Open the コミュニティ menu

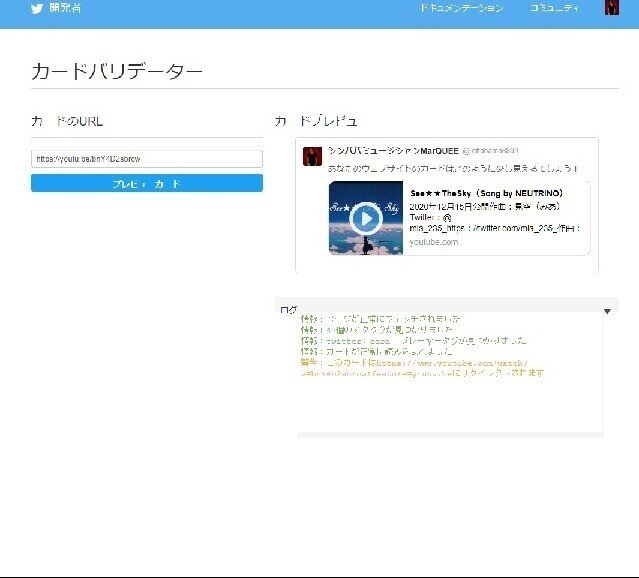(x=554, y=8)
